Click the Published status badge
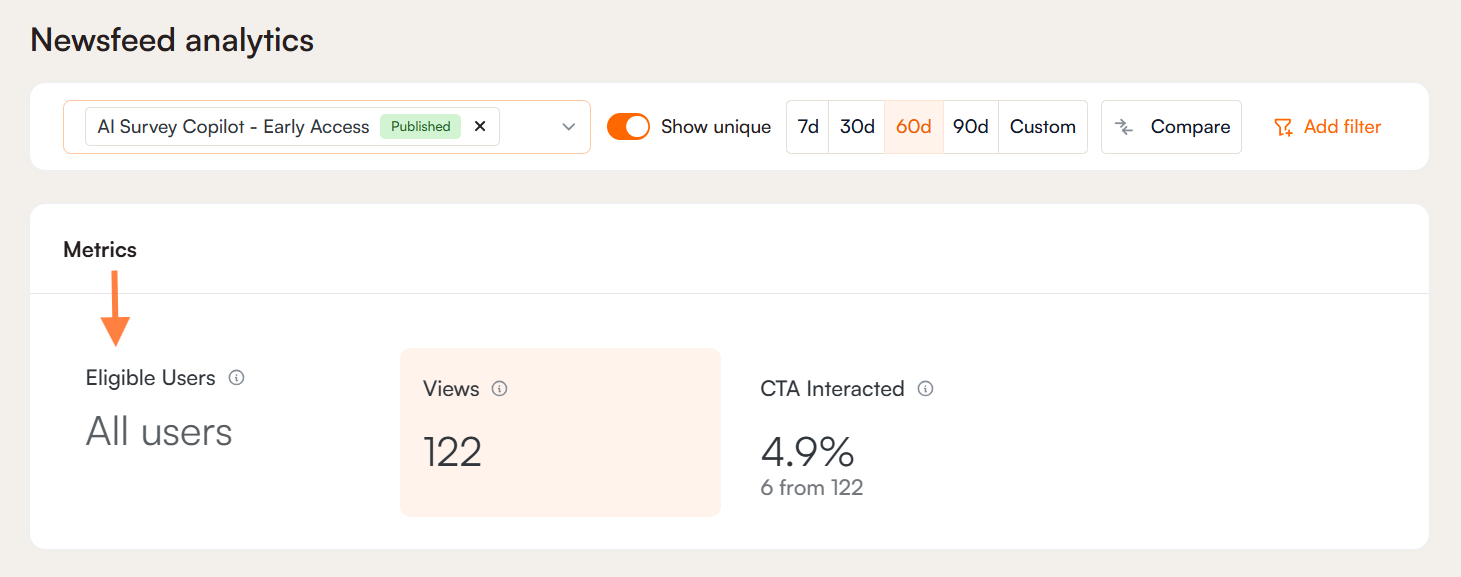This screenshot has width=1461, height=577. [420, 127]
